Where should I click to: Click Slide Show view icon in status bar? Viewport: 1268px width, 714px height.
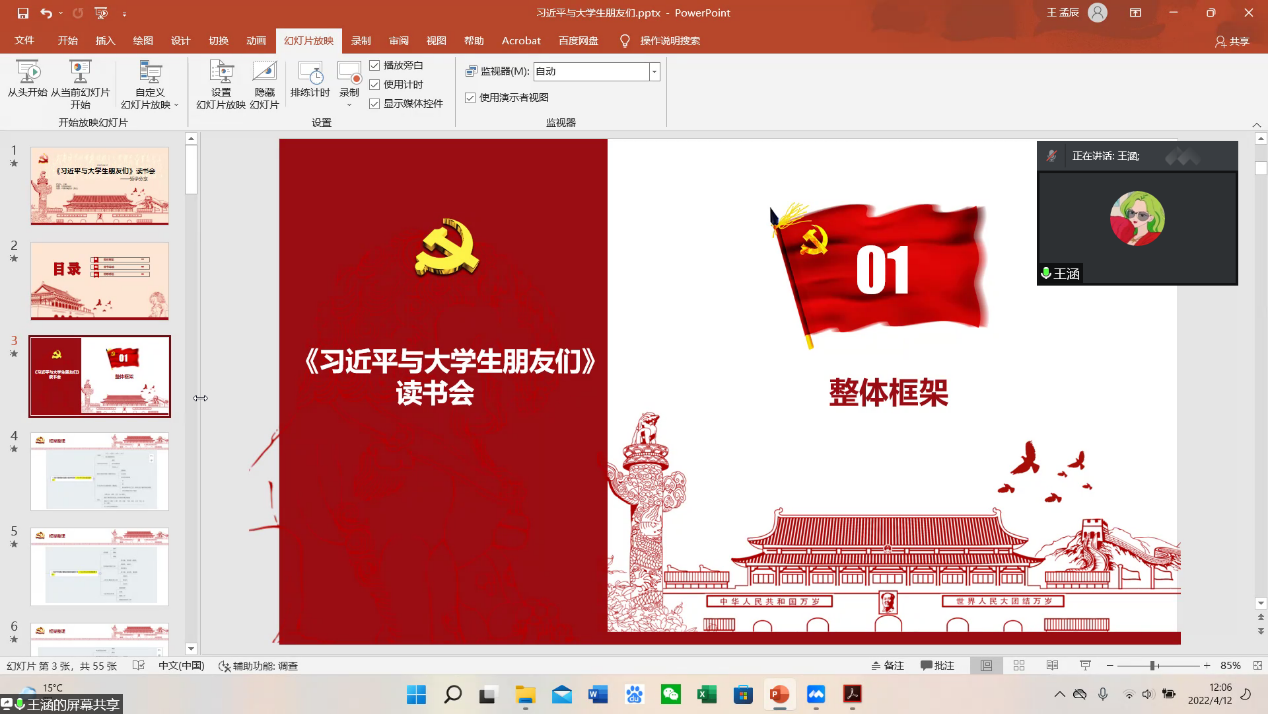1085,666
